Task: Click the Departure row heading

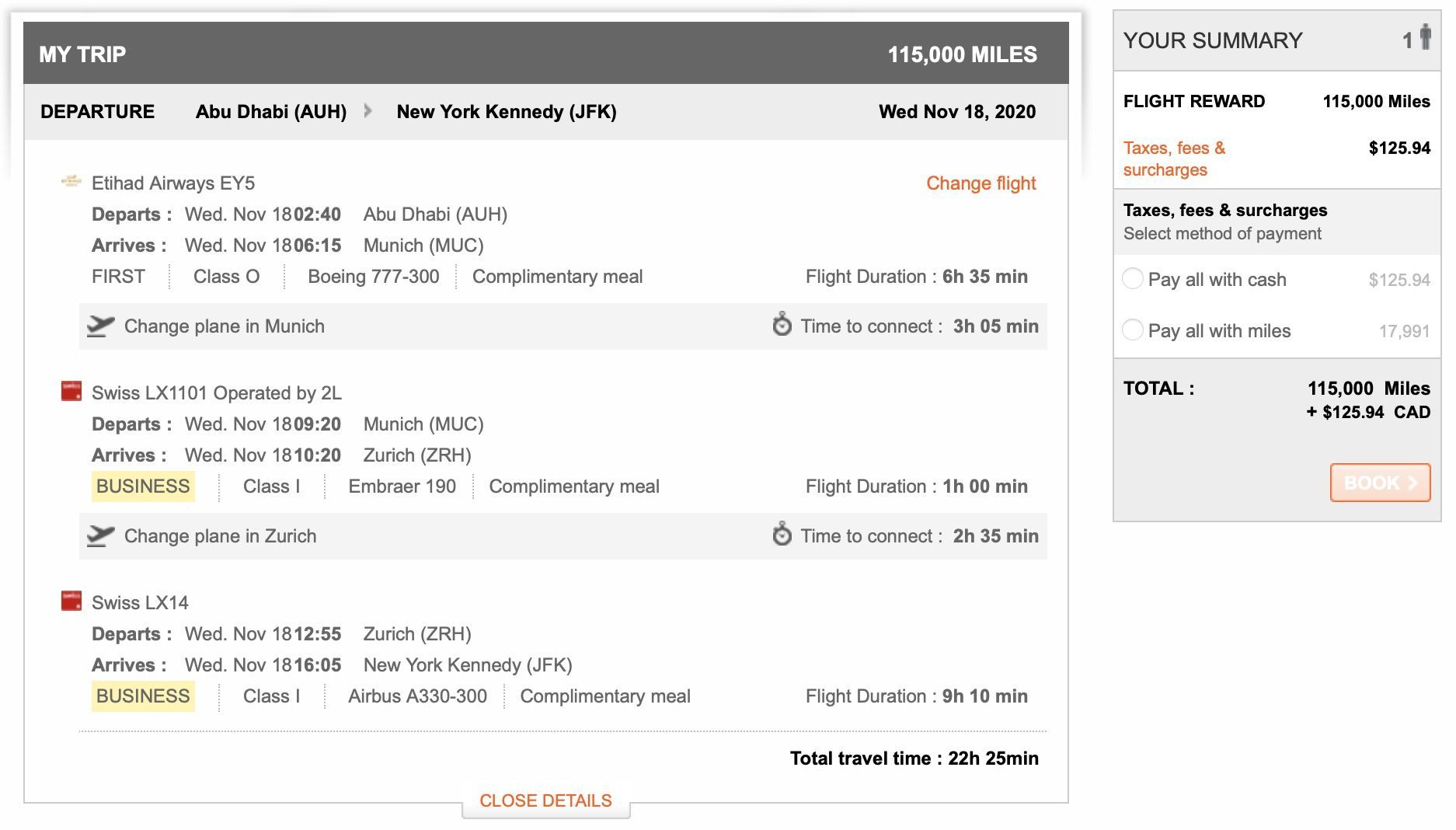Action: (98, 112)
